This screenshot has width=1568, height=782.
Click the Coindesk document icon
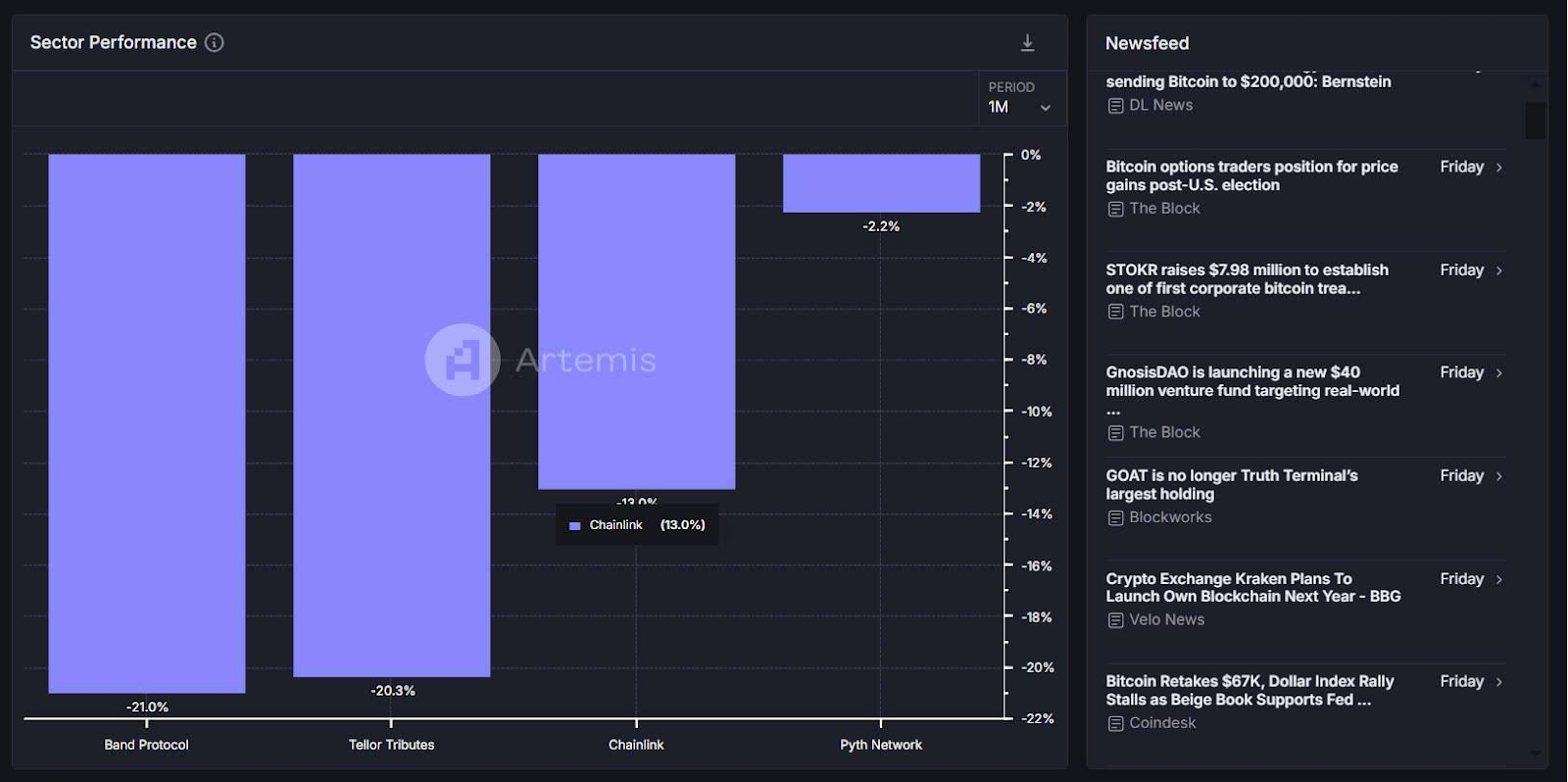point(1115,724)
